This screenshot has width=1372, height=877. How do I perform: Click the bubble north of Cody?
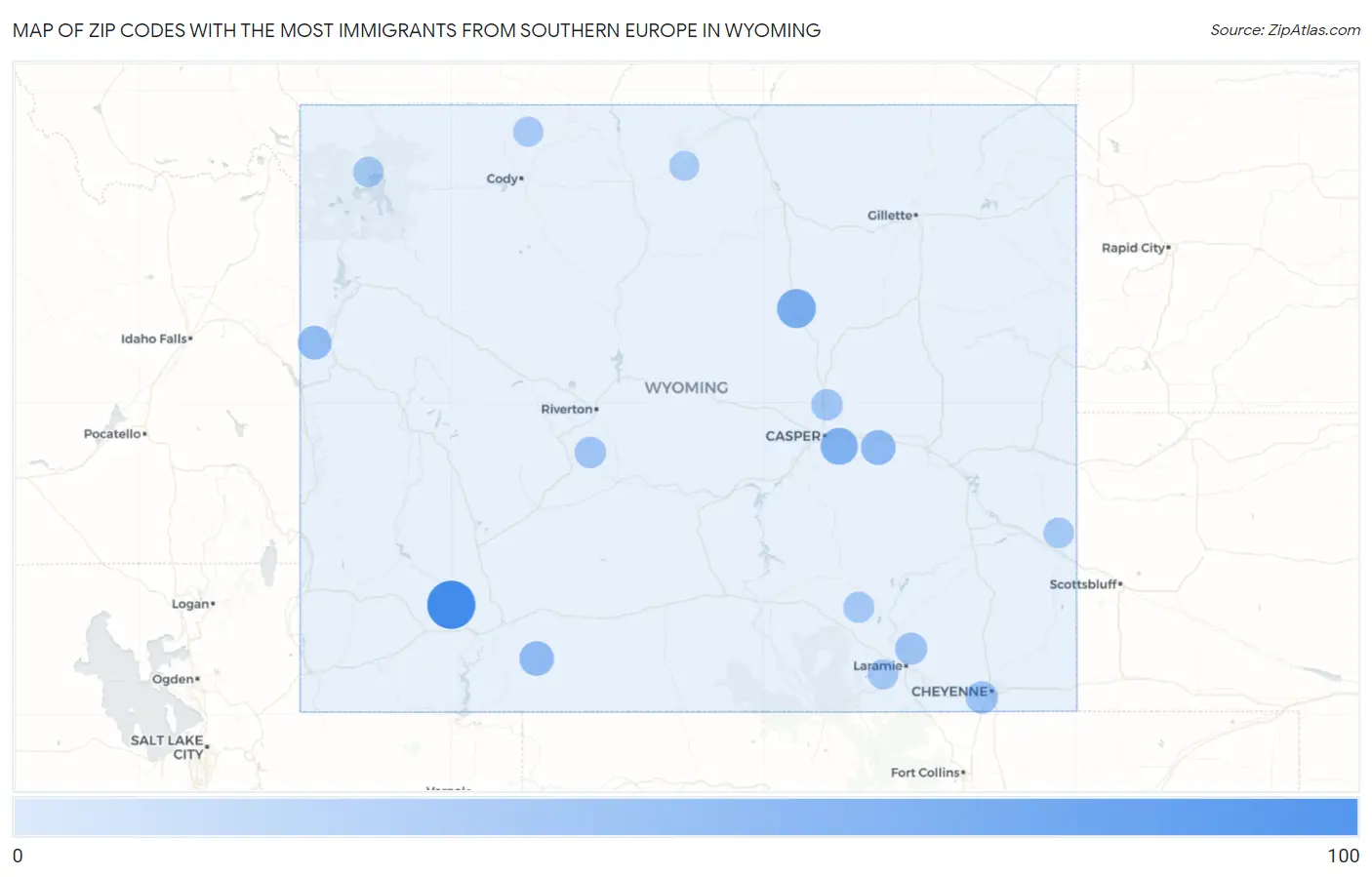click(x=528, y=132)
